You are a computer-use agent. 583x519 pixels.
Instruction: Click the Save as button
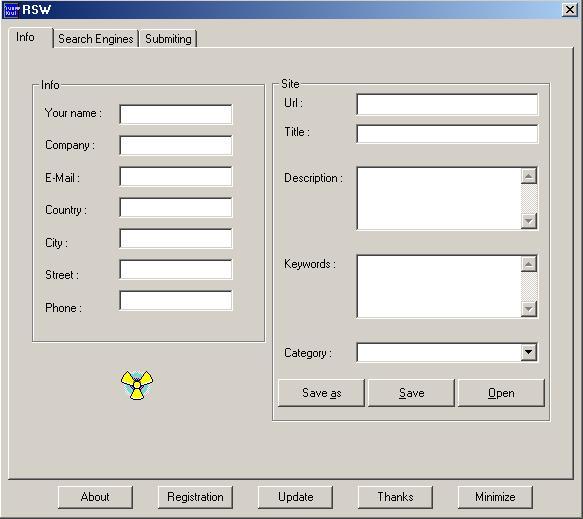click(x=321, y=393)
